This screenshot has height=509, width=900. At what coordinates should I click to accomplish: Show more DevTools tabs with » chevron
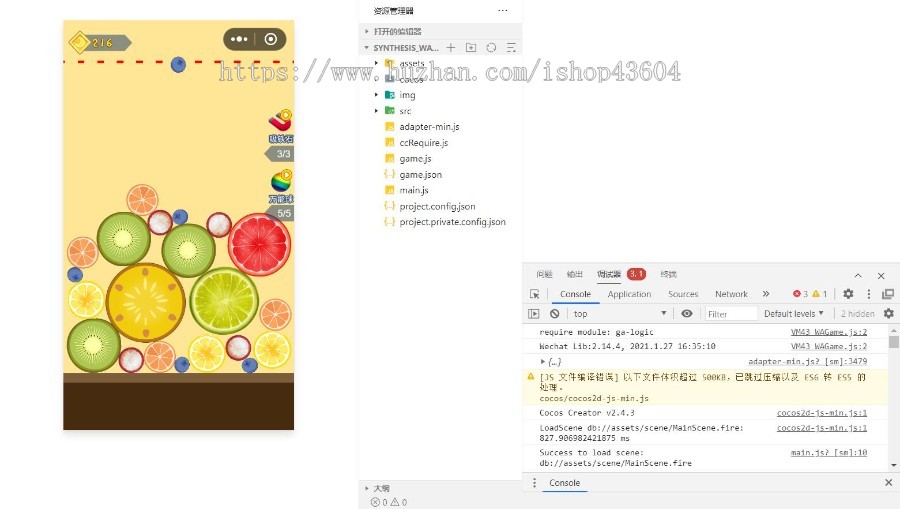pyautogui.click(x=766, y=294)
